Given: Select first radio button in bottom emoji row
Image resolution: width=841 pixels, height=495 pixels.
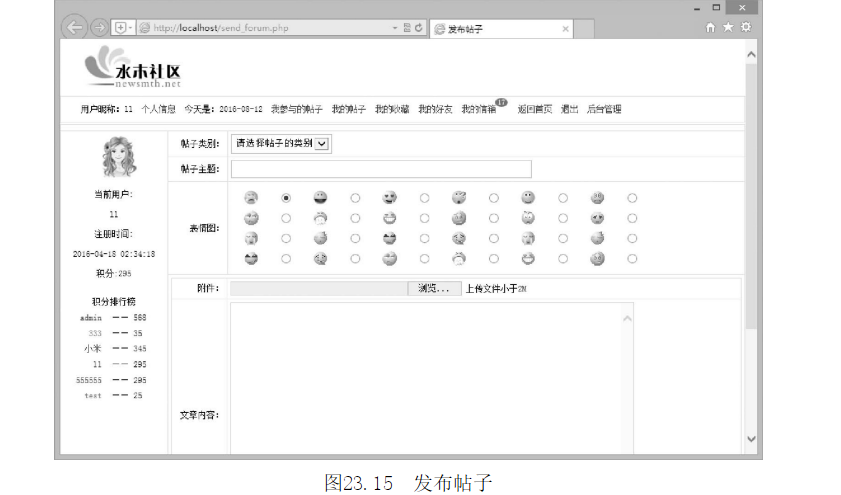Looking at the screenshot, I should pyautogui.click(x=286, y=259).
